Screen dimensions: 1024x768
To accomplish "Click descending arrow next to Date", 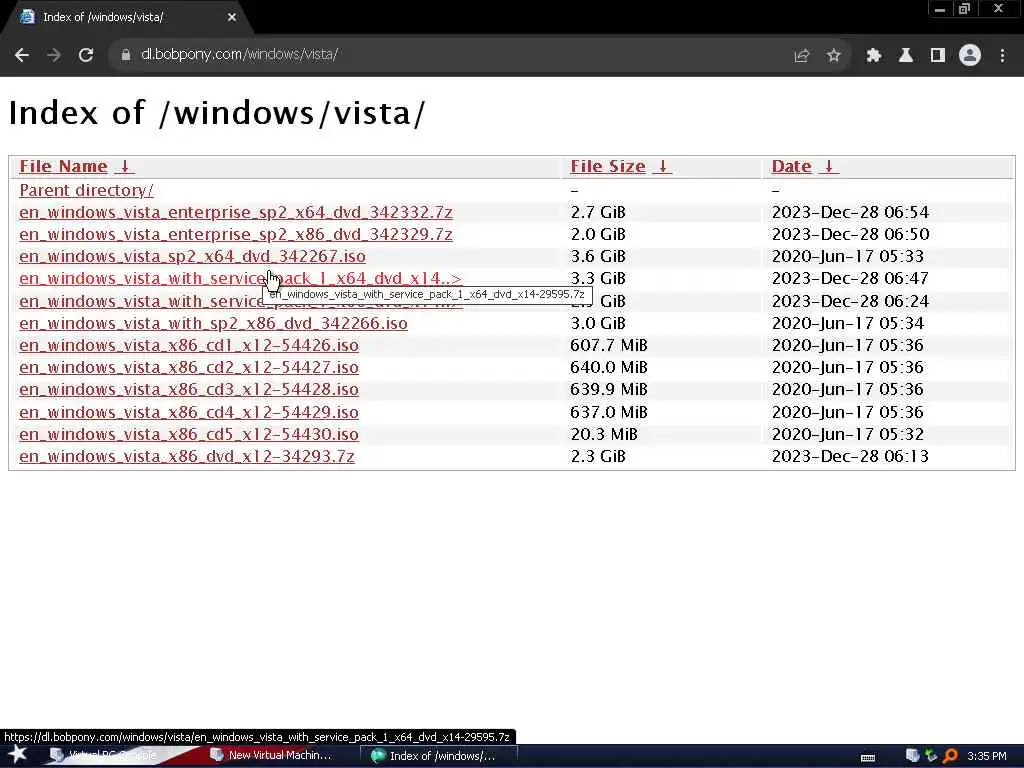I will [829, 167].
